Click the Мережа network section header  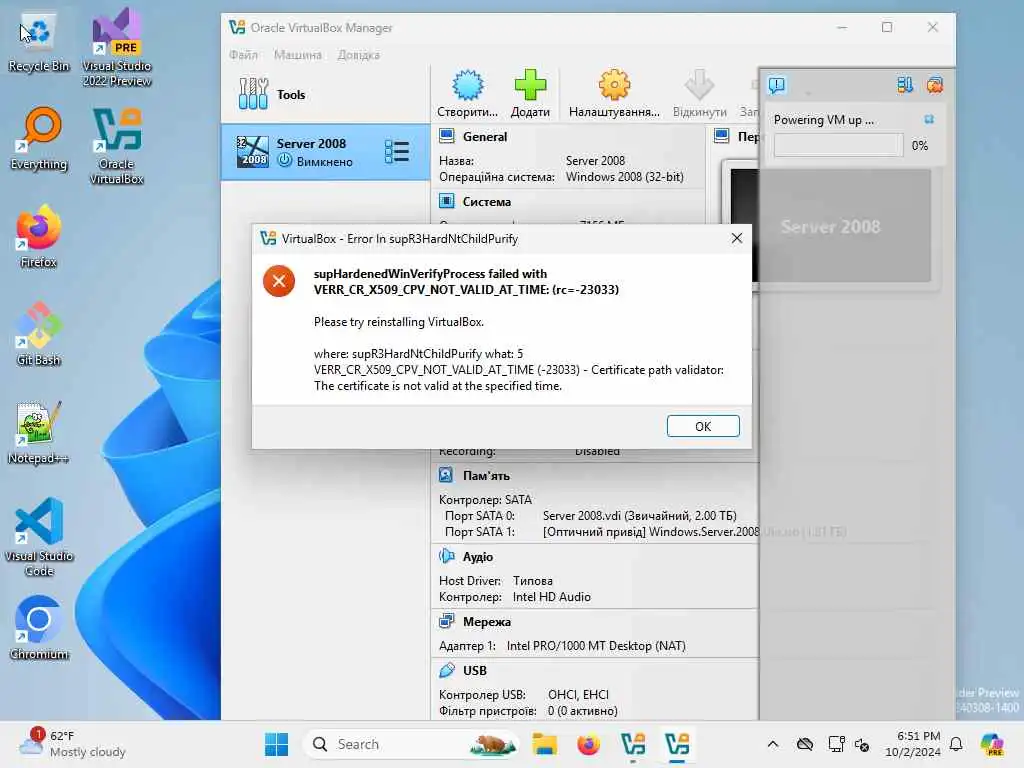point(487,622)
